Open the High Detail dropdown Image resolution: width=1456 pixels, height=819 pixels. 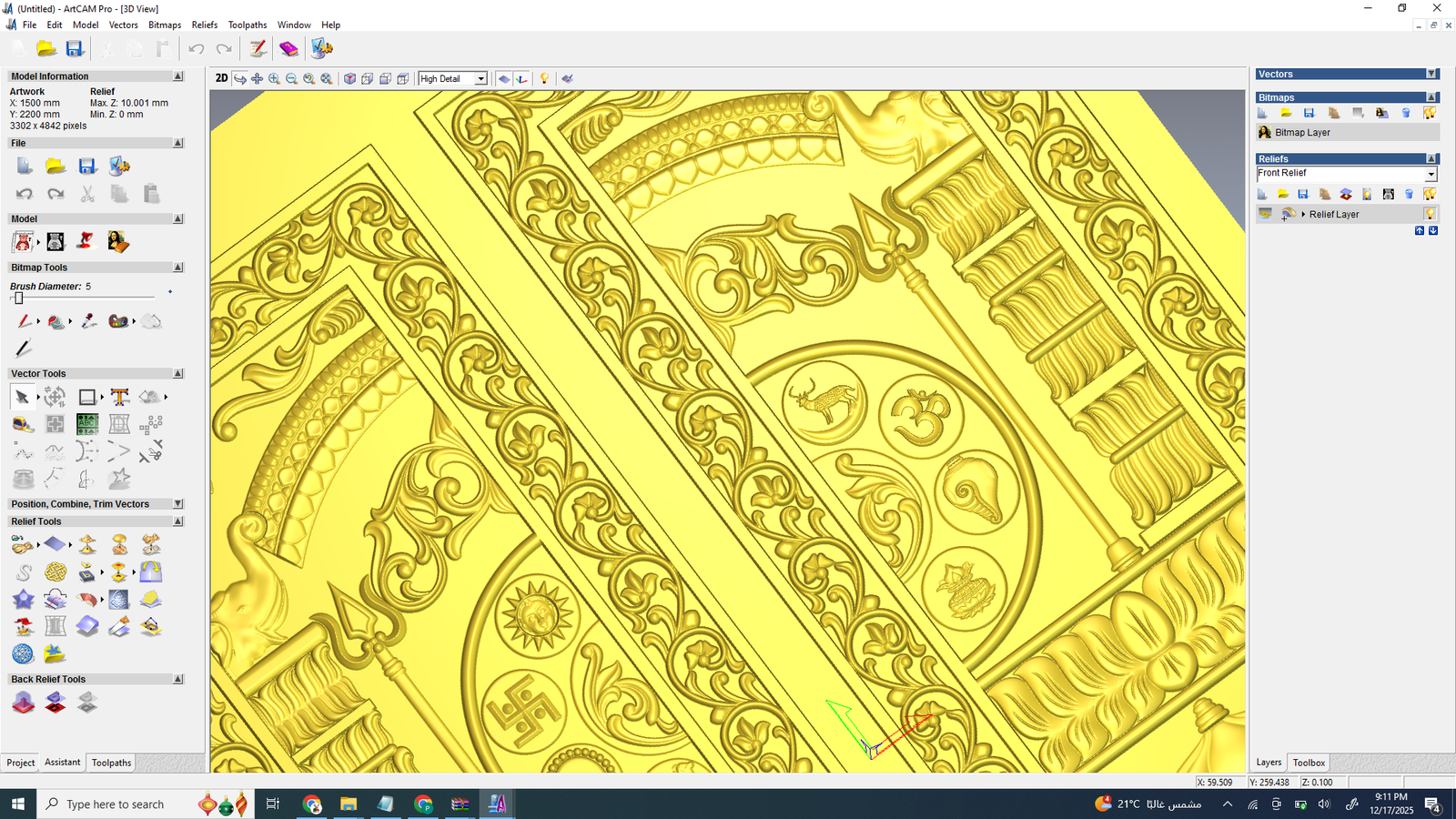tap(481, 79)
